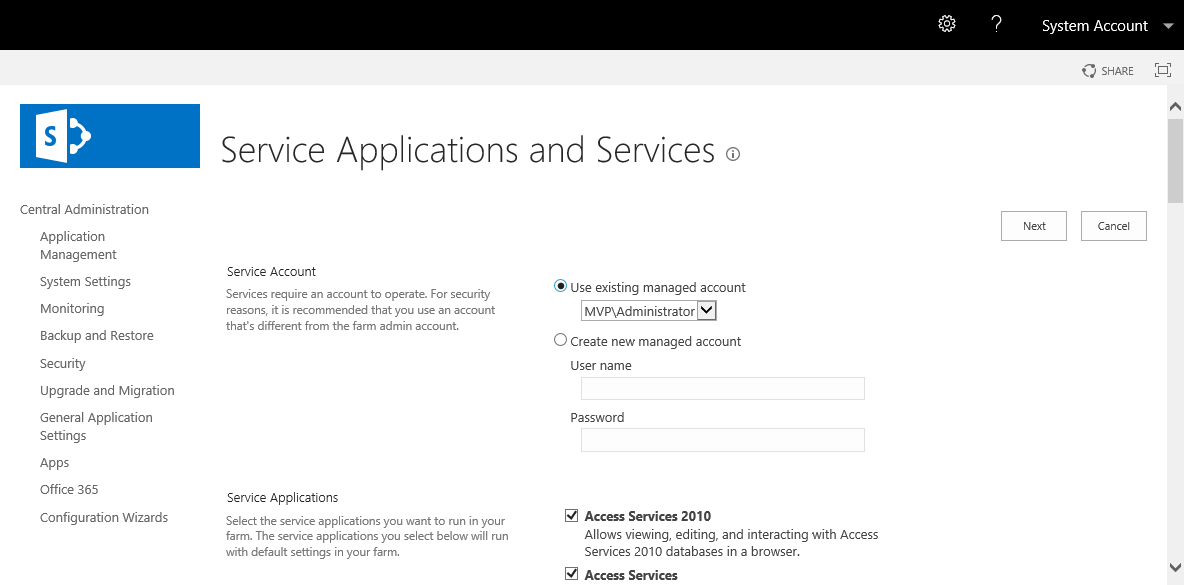Open the settings gear menu
Screen dimensions: 1184x585
point(946,25)
